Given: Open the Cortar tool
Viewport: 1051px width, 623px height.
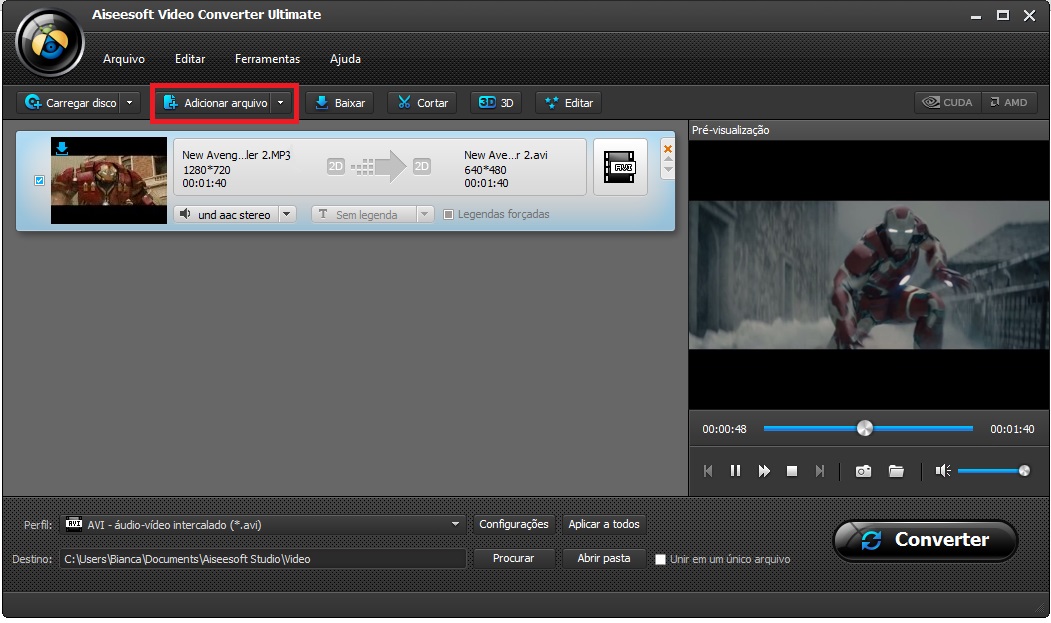Looking at the screenshot, I should 421,101.
